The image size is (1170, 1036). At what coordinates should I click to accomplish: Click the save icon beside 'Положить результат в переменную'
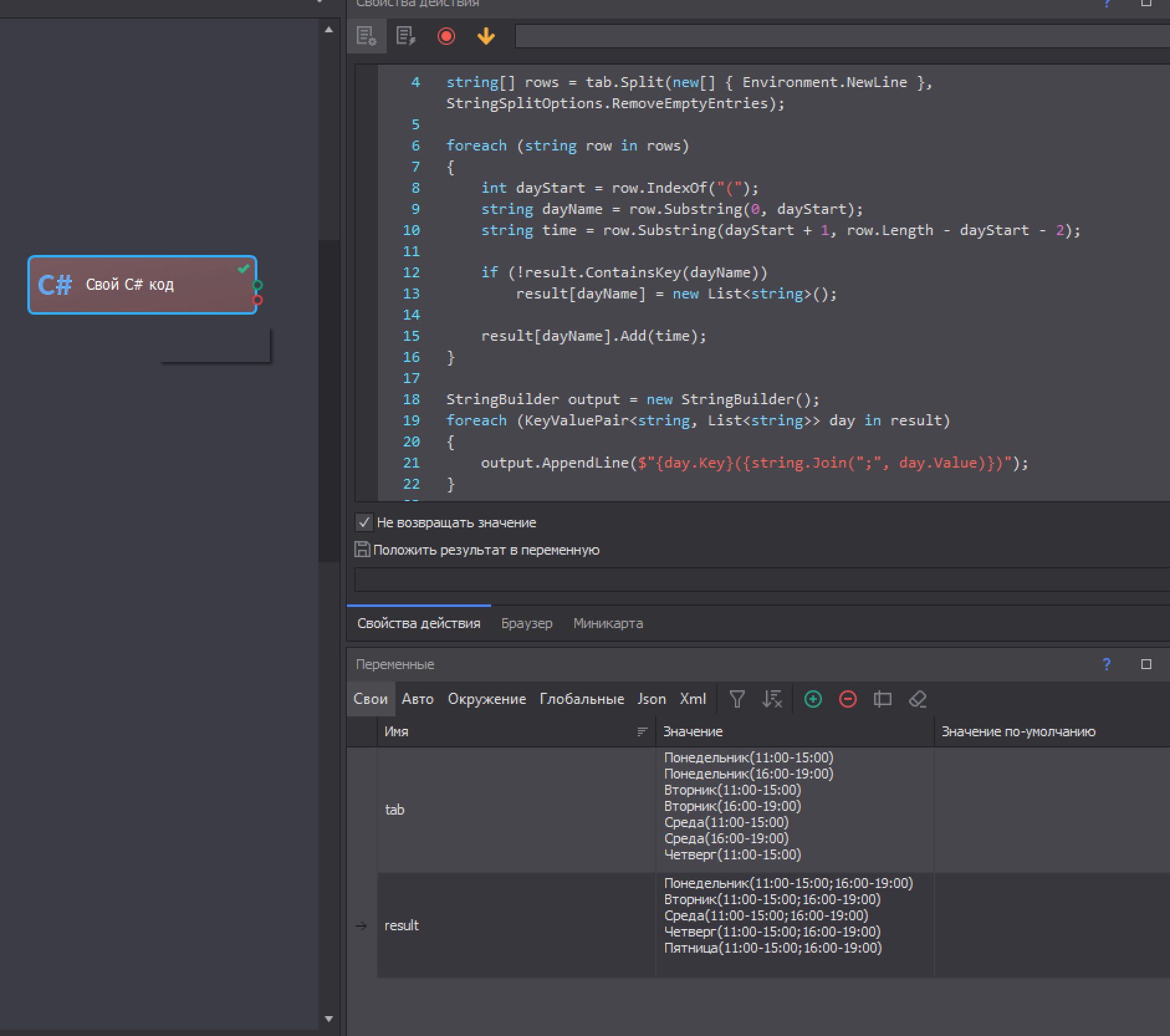click(362, 550)
